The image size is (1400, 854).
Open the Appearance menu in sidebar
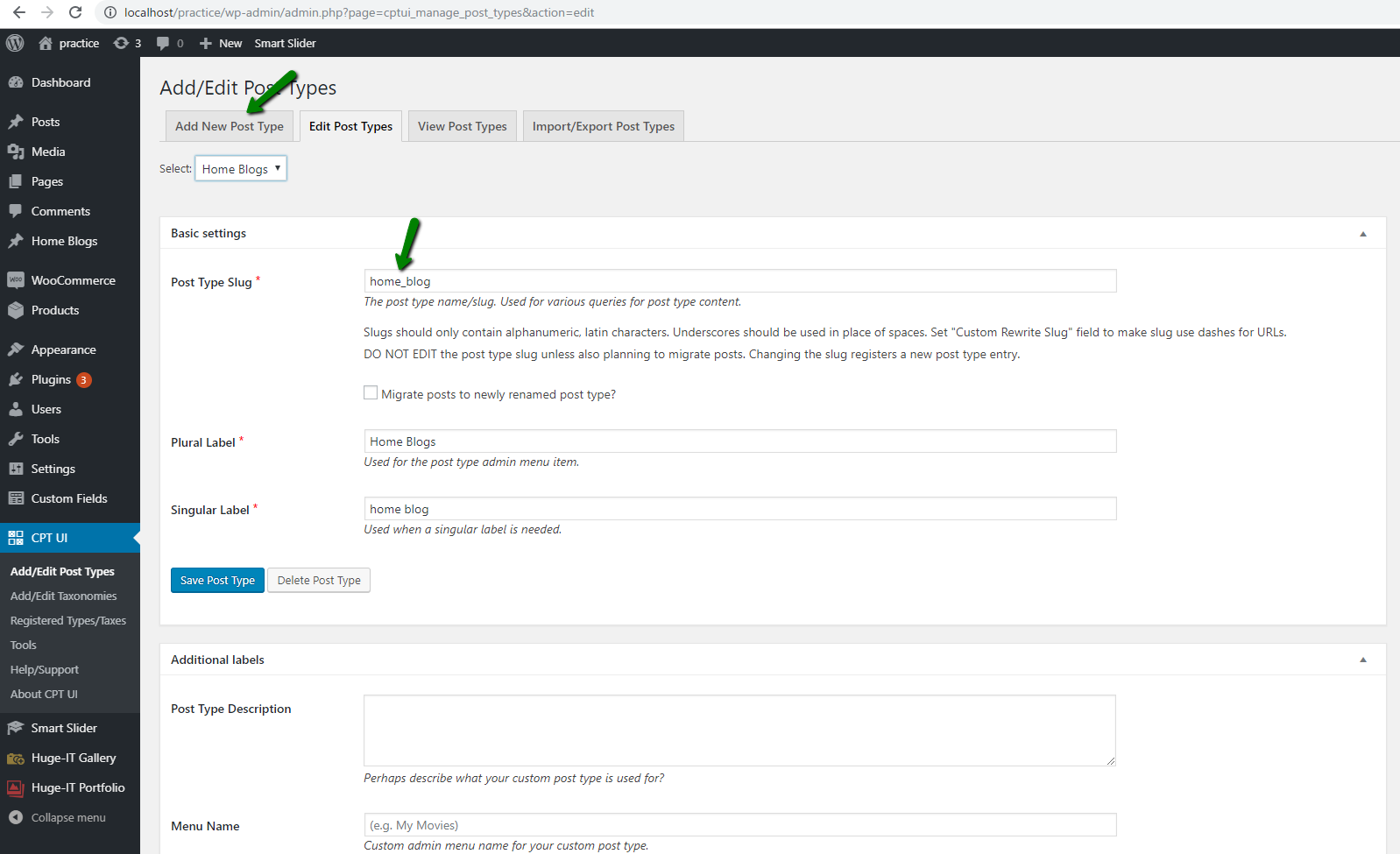coord(63,349)
